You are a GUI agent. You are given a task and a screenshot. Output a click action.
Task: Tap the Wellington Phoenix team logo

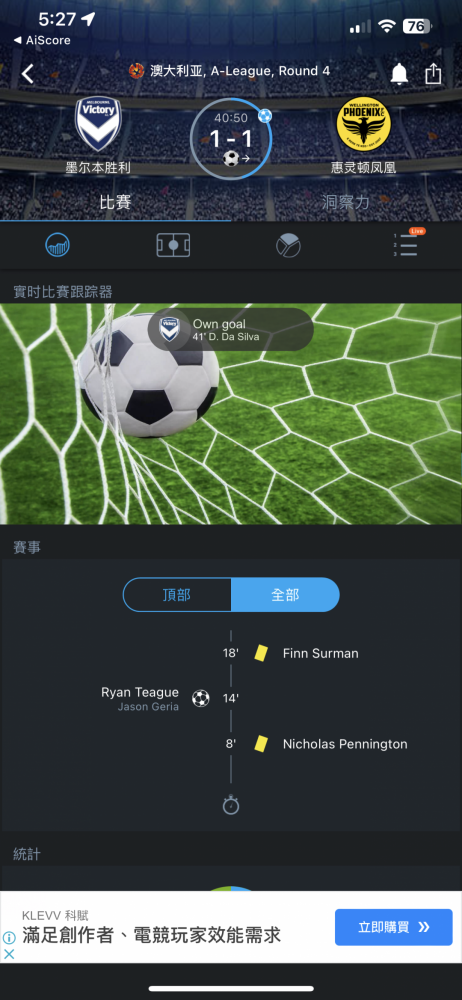click(x=364, y=124)
